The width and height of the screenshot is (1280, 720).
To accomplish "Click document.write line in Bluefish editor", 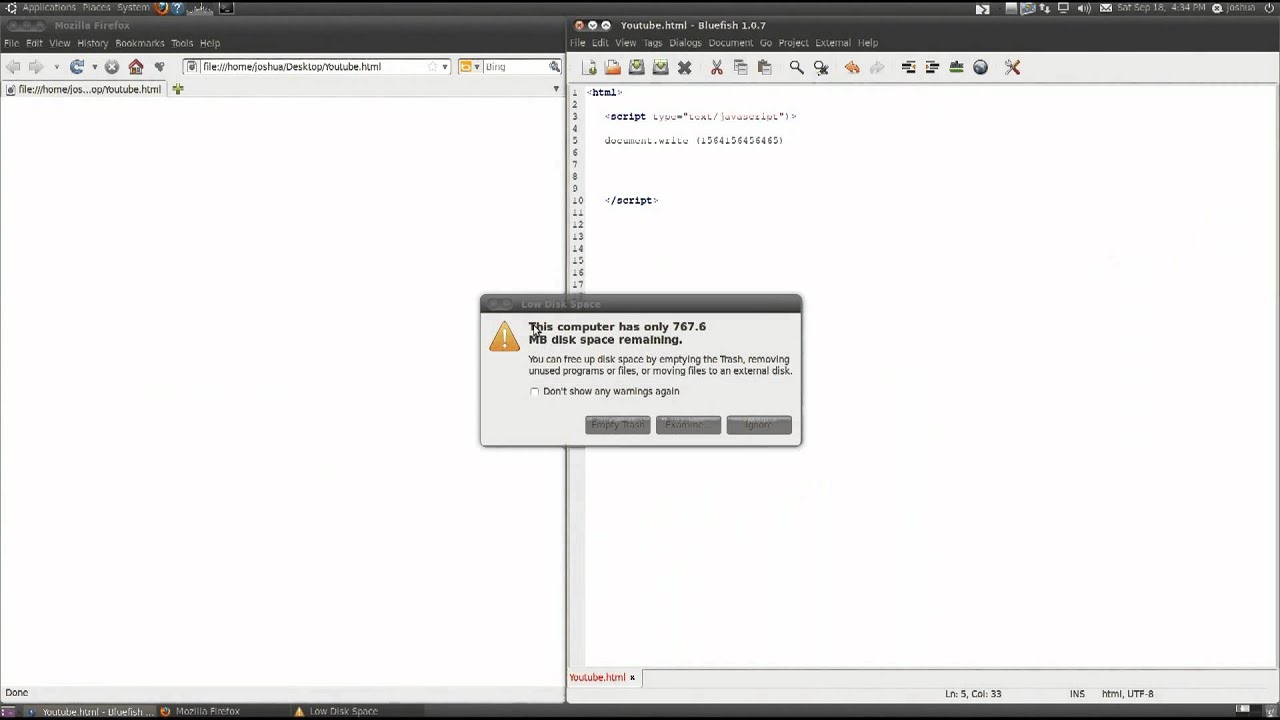I will pos(693,141).
